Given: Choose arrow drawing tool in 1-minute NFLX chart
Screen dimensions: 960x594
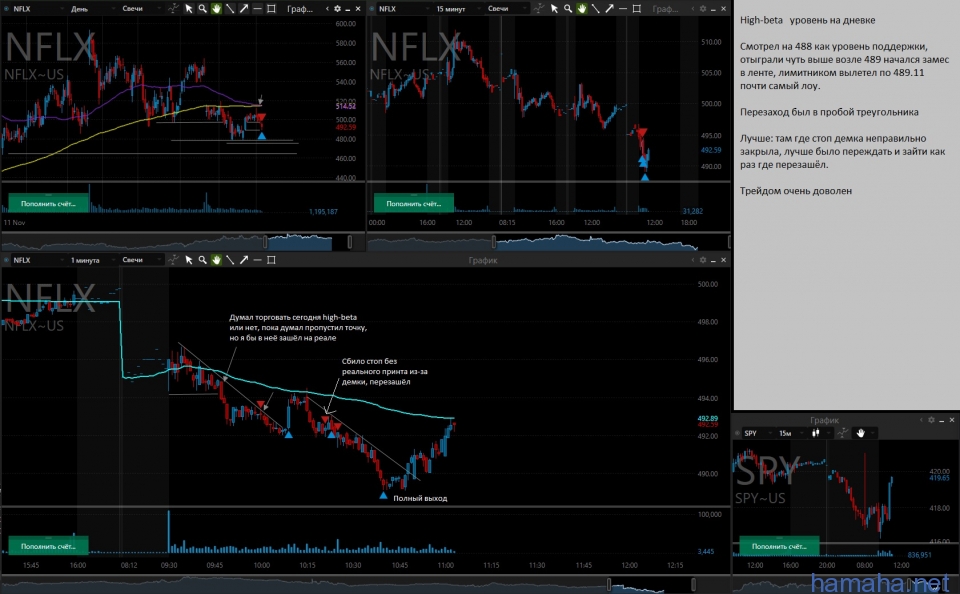Looking at the screenshot, I should click(x=244, y=260).
